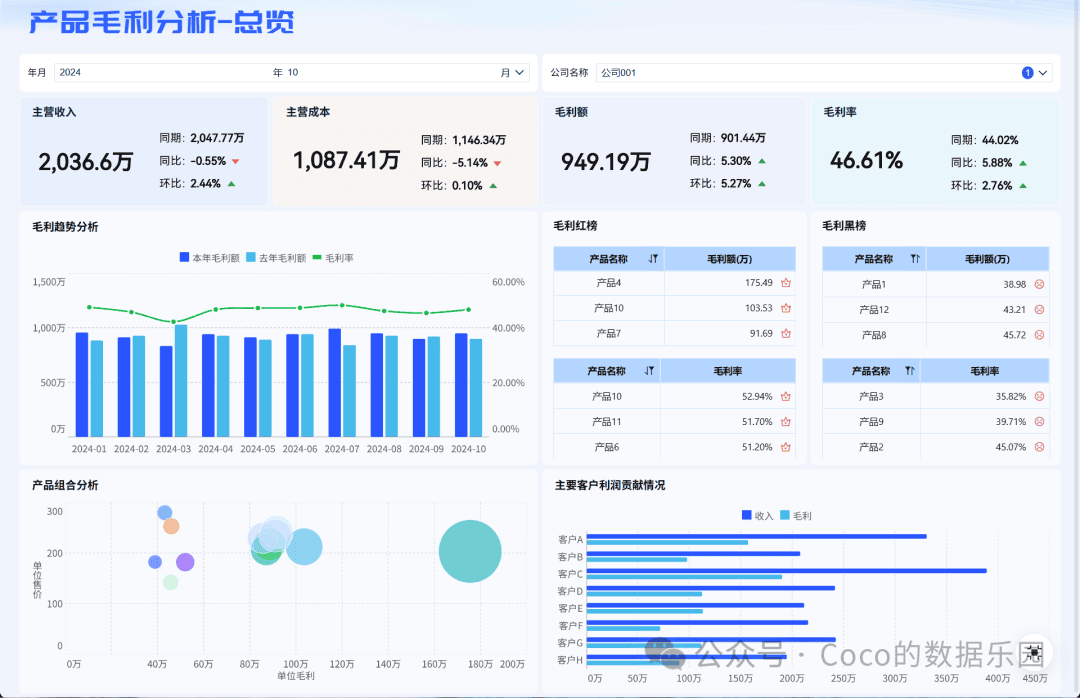The image size is (1080, 698).
Task: Toggle 毛利率 line legend item
Action: click(x=333, y=258)
